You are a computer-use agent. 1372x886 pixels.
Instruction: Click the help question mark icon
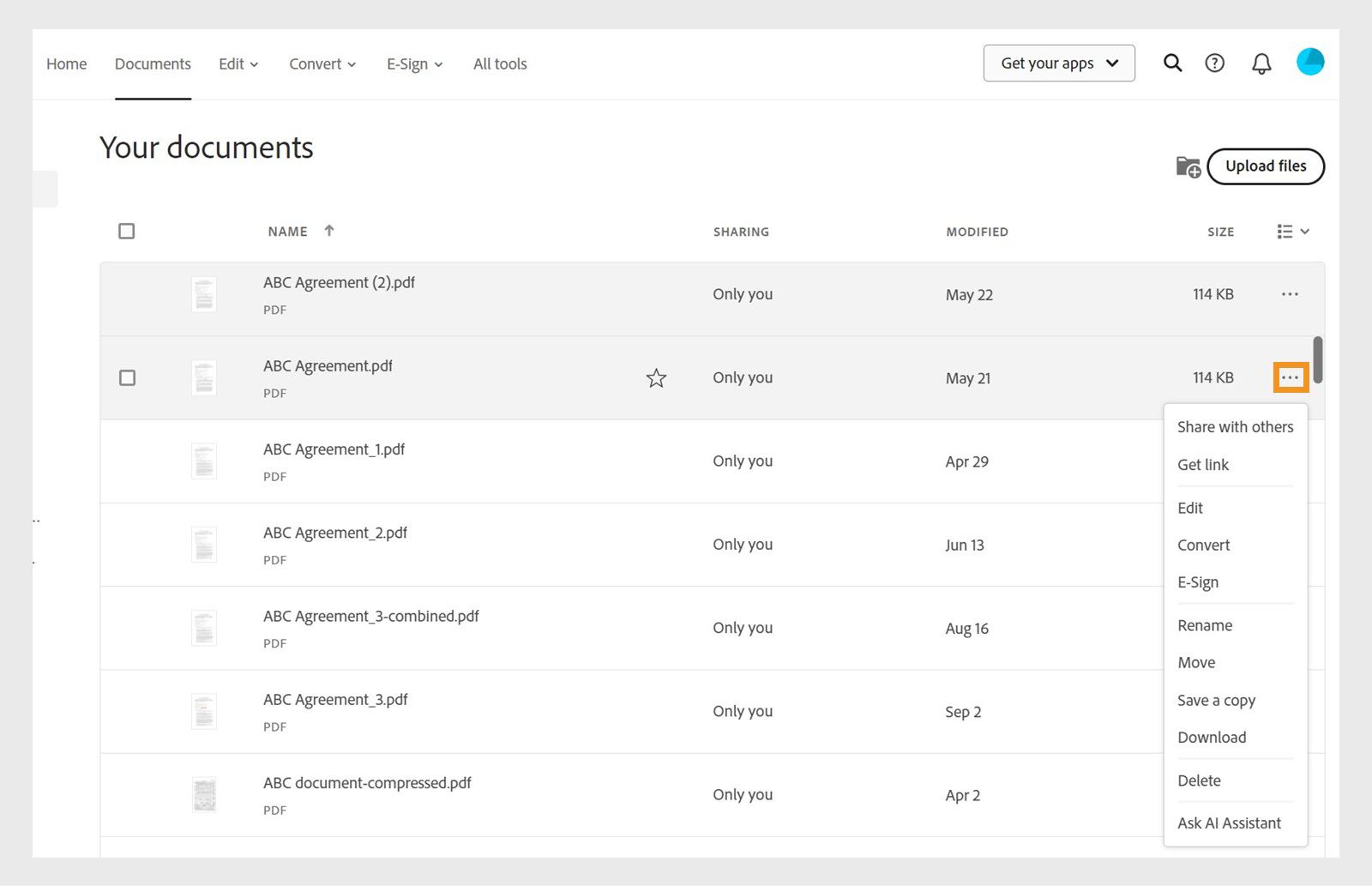coord(1214,63)
